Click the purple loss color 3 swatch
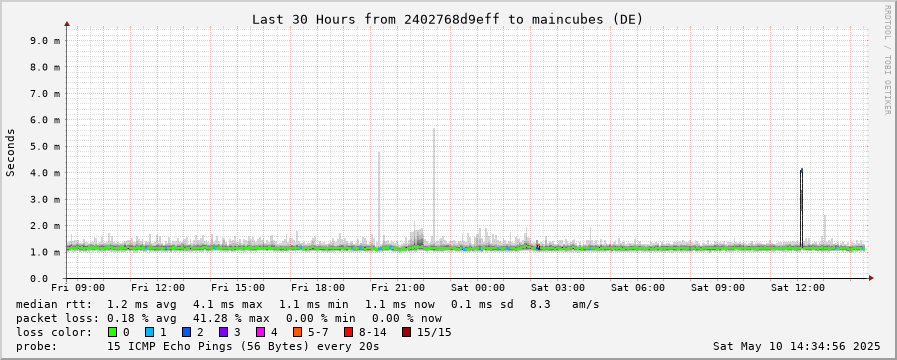897x360 pixels. pos(223,332)
